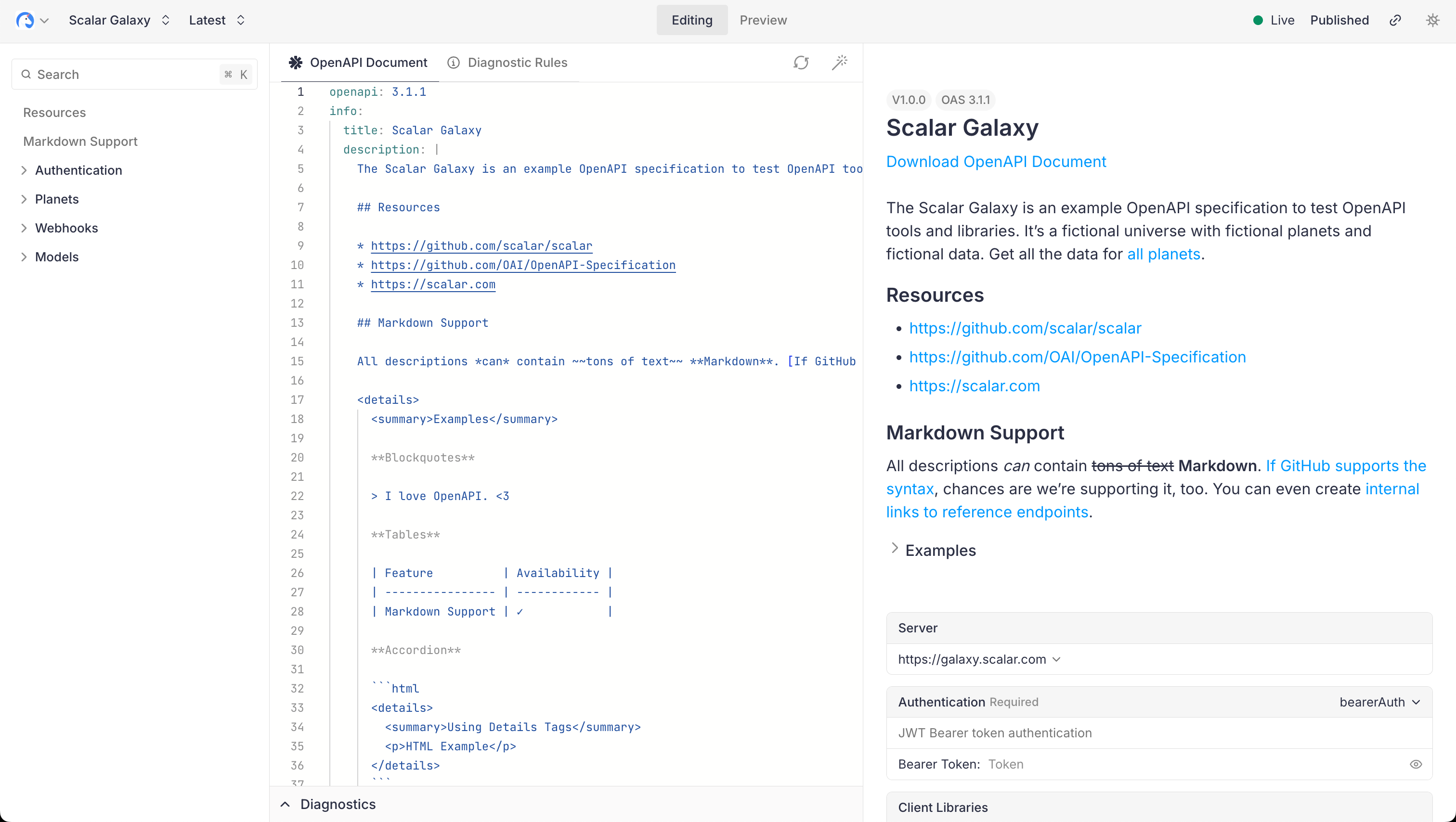Click the sync refresh icon in editor toolbar
The height and width of the screenshot is (822, 1456).
pyautogui.click(x=801, y=63)
